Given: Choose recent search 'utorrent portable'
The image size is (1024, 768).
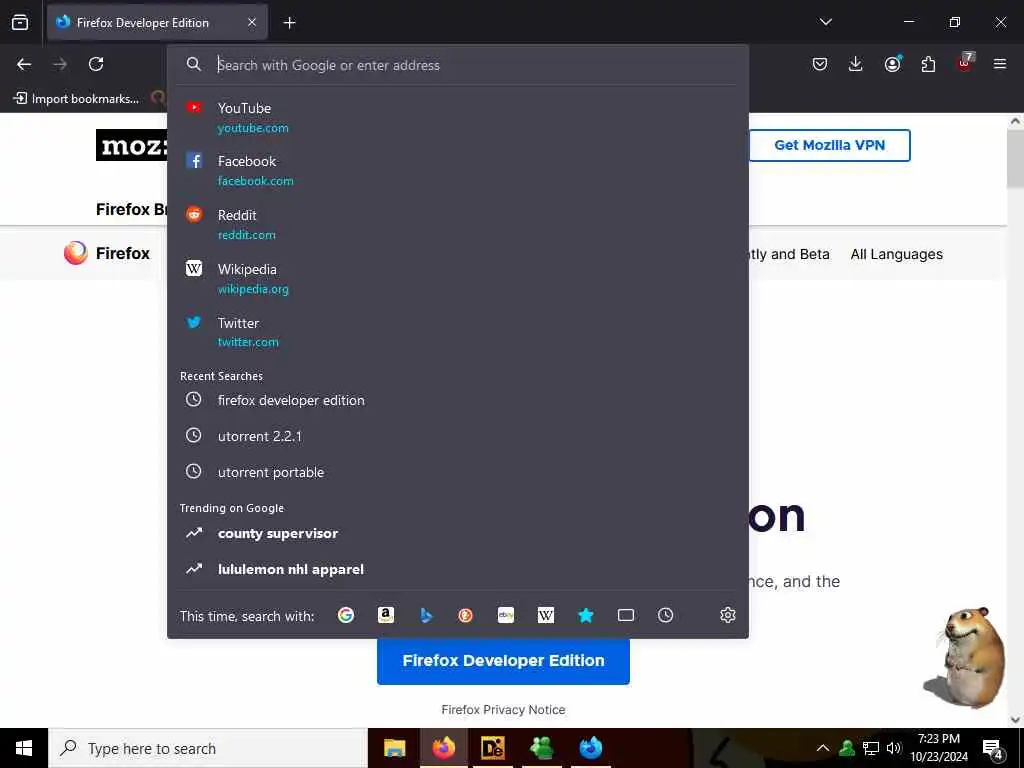Looking at the screenshot, I should 458,472.
